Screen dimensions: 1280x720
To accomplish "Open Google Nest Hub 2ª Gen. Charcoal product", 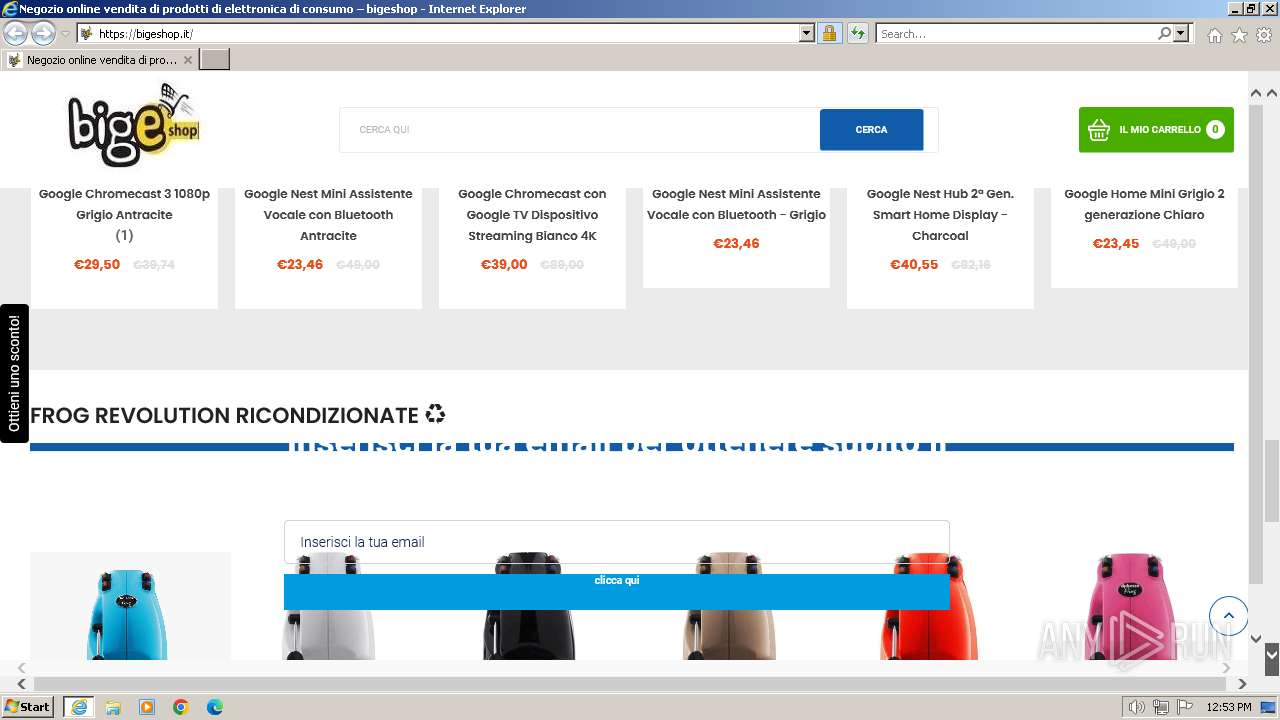I will [x=940, y=215].
